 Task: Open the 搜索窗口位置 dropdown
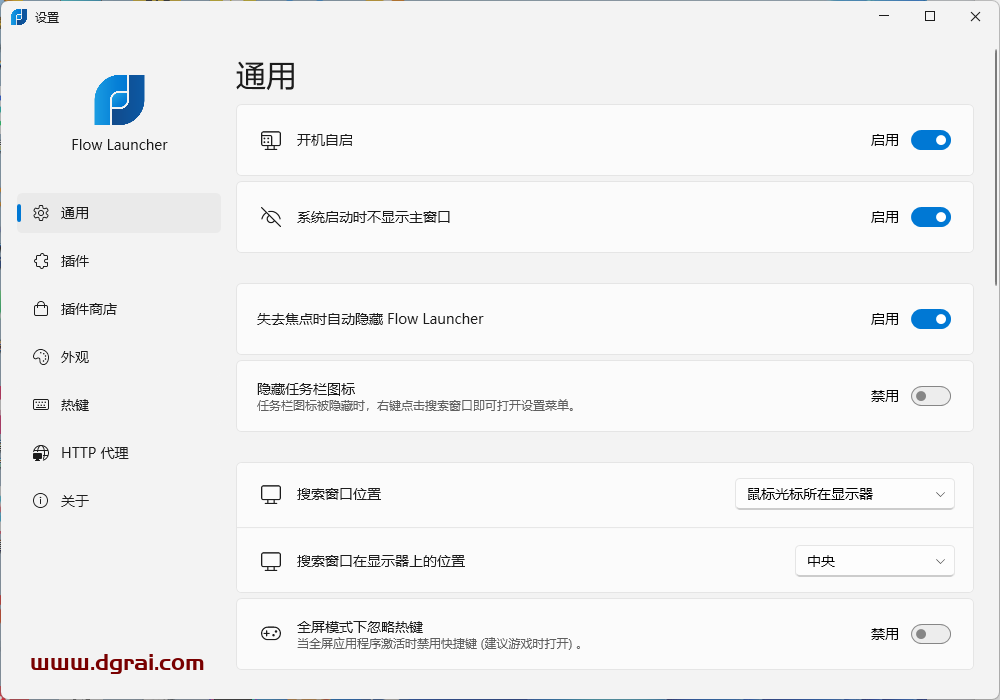click(x=844, y=494)
